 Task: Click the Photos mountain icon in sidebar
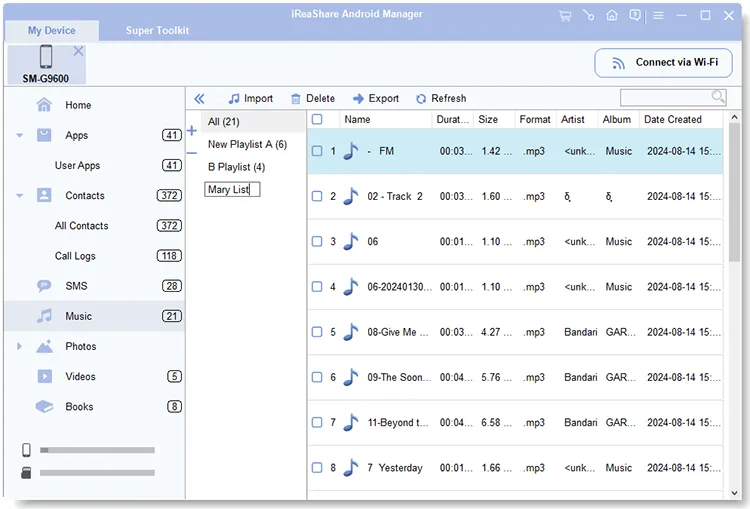pyautogui.click(x=44, y=346)
